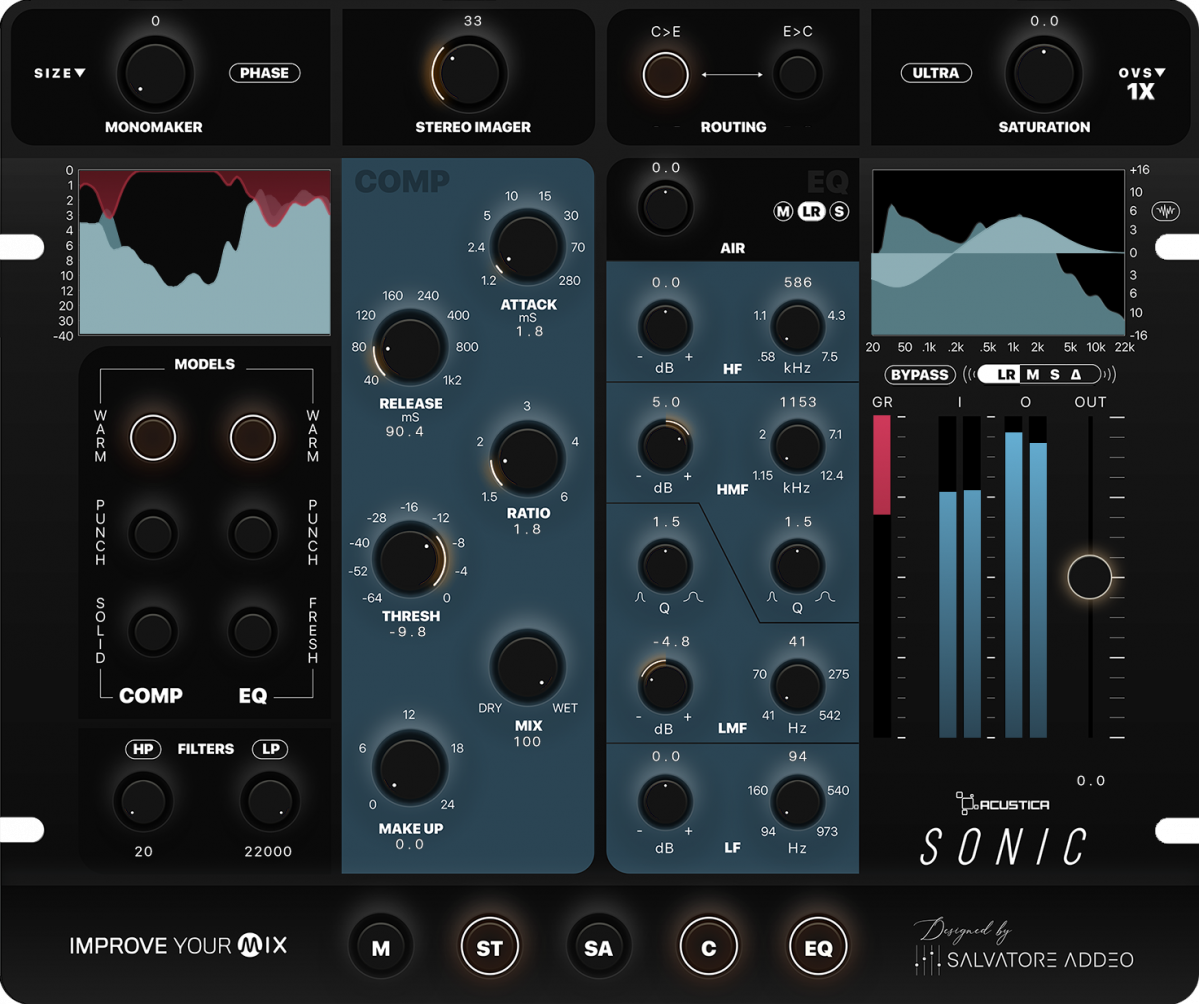Viewport: 1199px width, 1004px height.
Task: Click the SATURATION knob
Action: coord(1044,74)
